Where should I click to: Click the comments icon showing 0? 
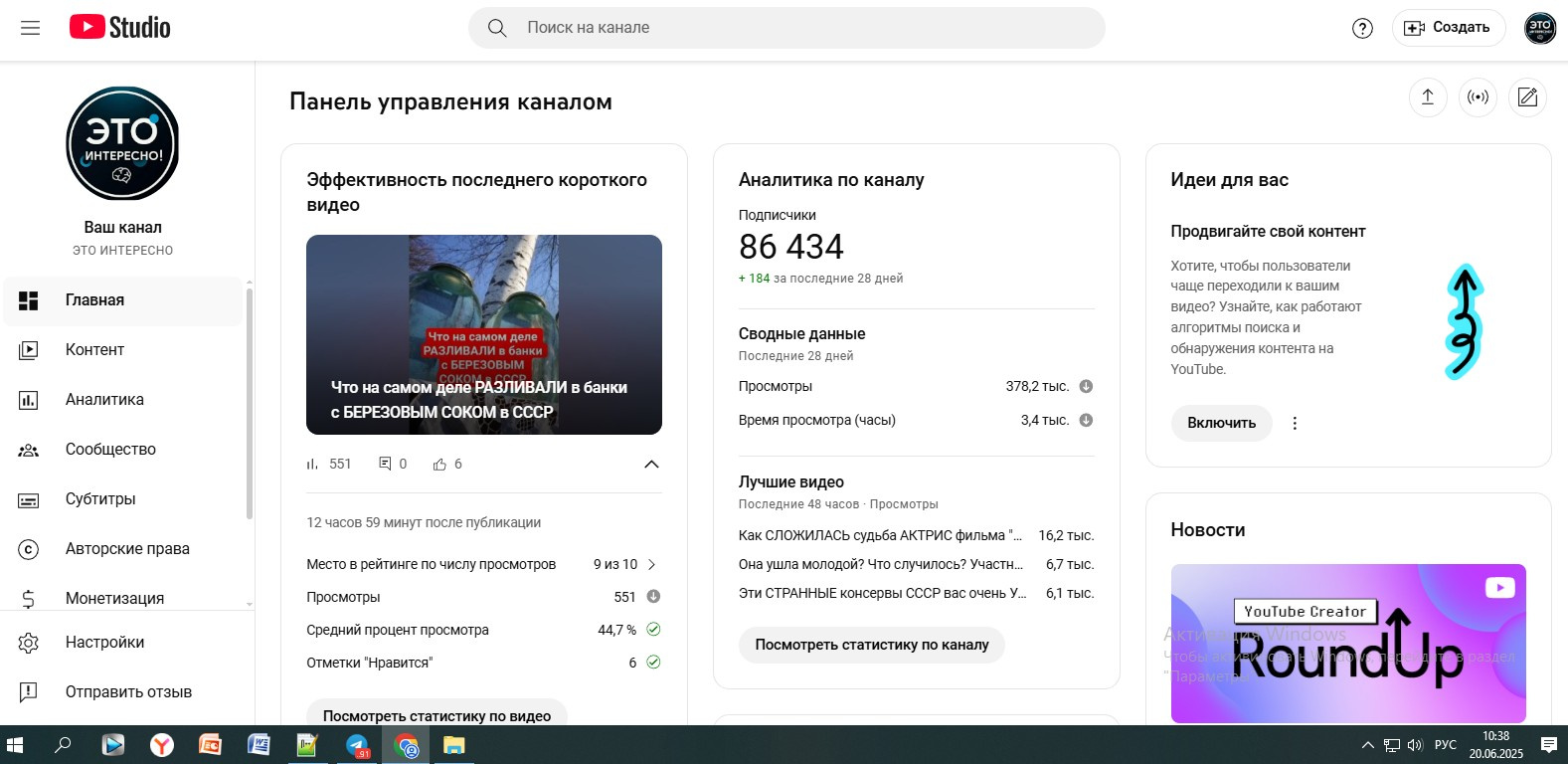point(386,464)
